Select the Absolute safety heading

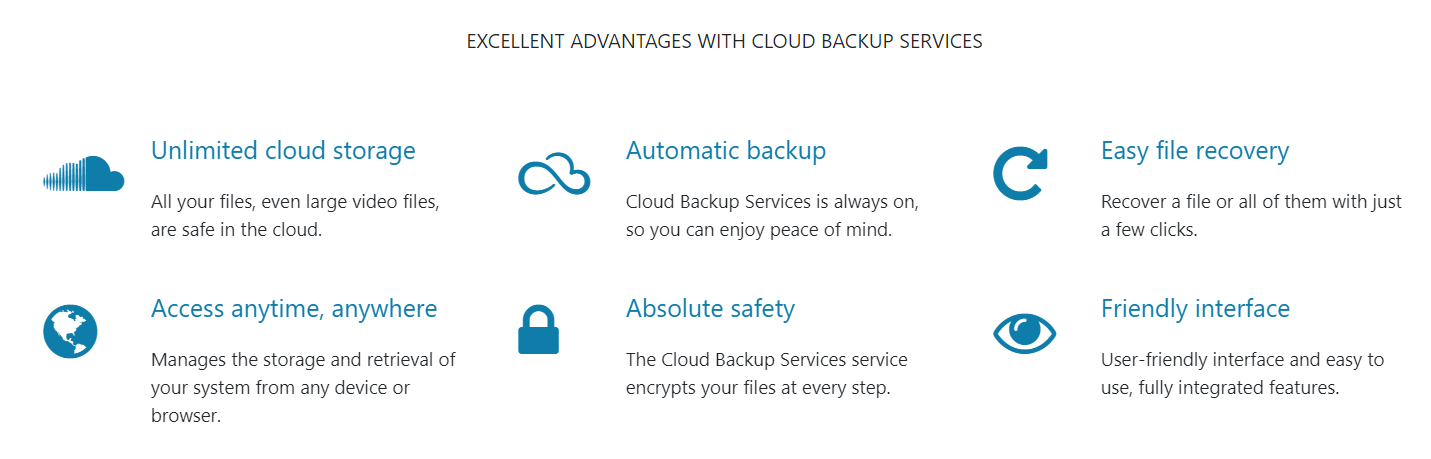710,309
